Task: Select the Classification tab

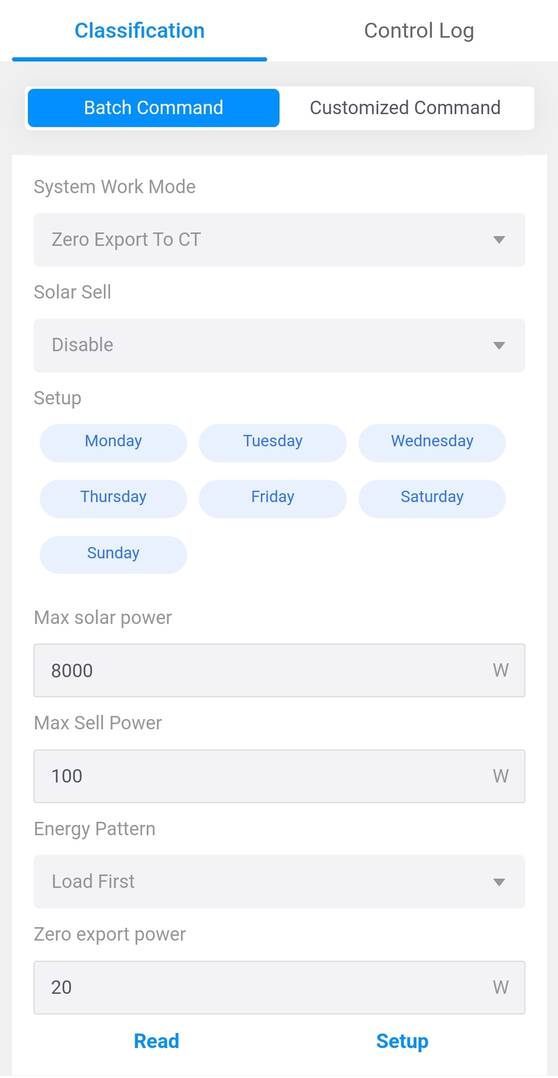Action: (140, 31)
